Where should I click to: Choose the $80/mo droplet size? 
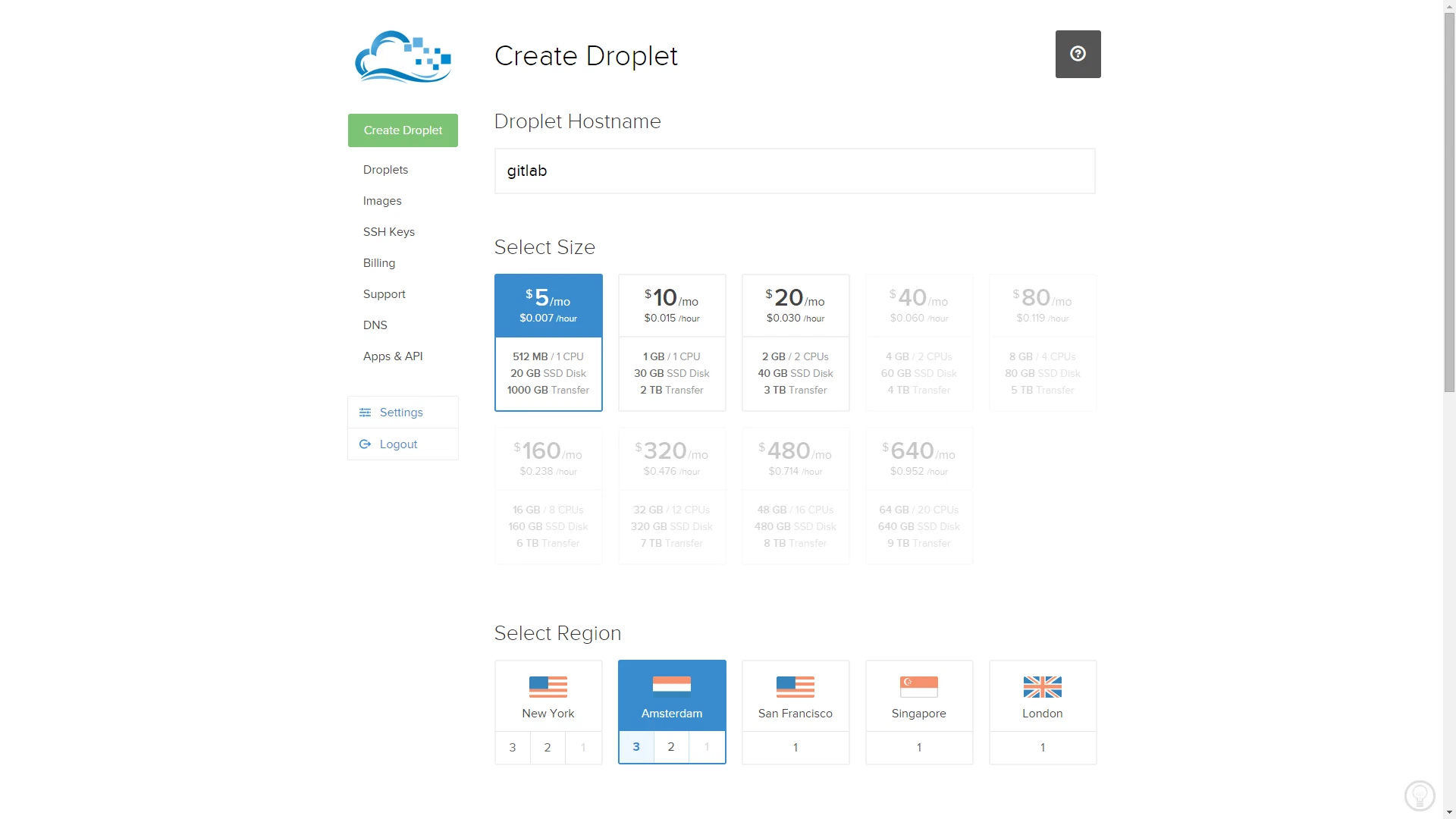coord(1043,343)
